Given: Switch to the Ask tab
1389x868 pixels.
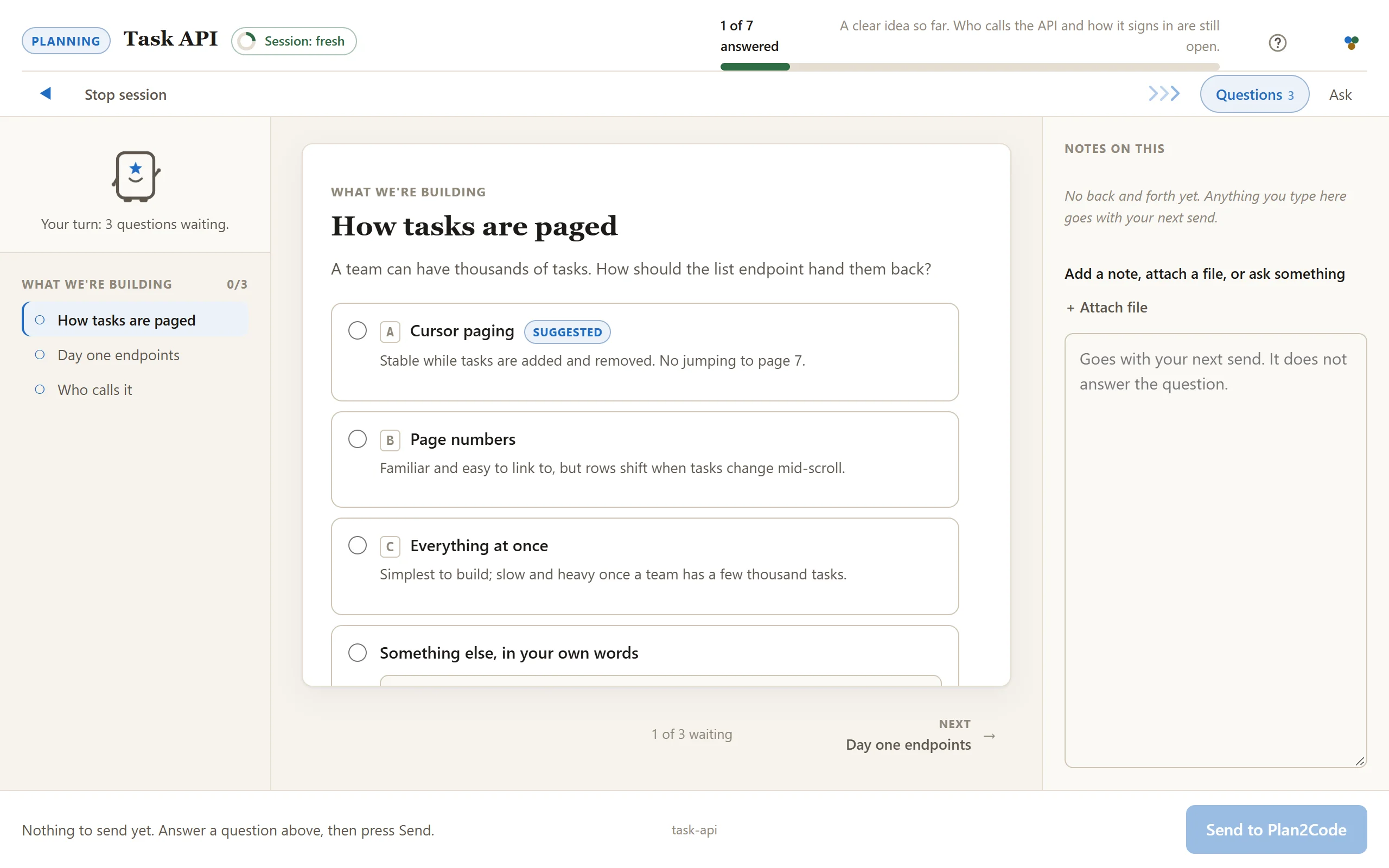Looking at the screenshot, I should (1340, 95).
